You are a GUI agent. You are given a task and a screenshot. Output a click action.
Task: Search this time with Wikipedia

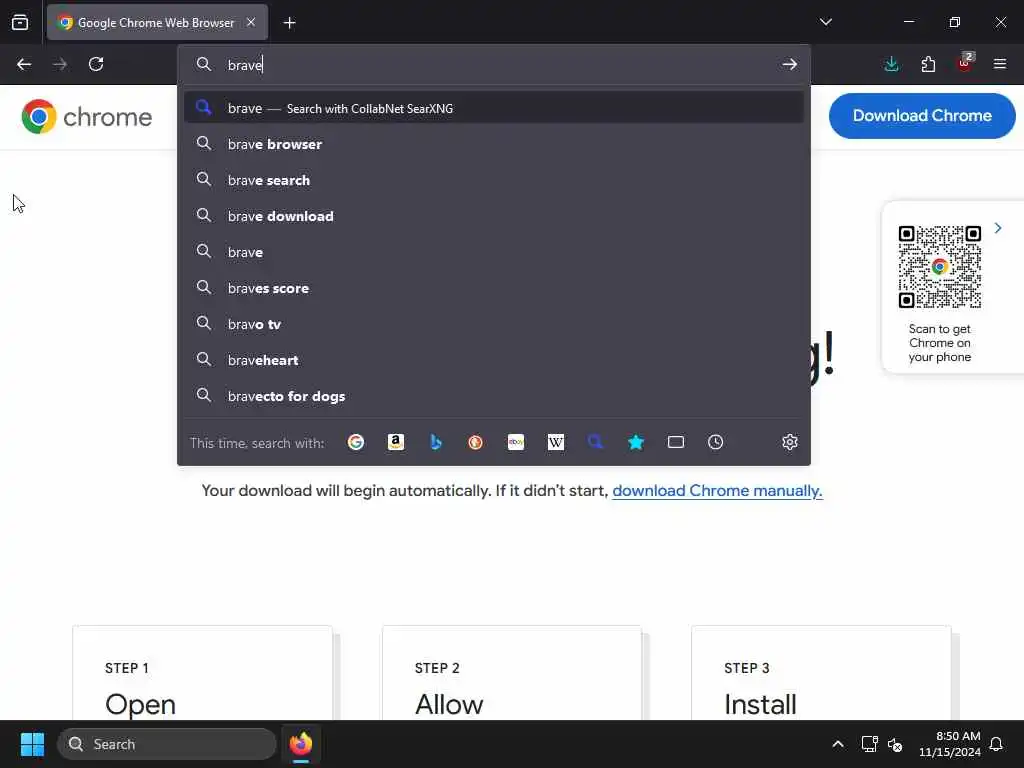pyautogui.click(x=556, y=442)
